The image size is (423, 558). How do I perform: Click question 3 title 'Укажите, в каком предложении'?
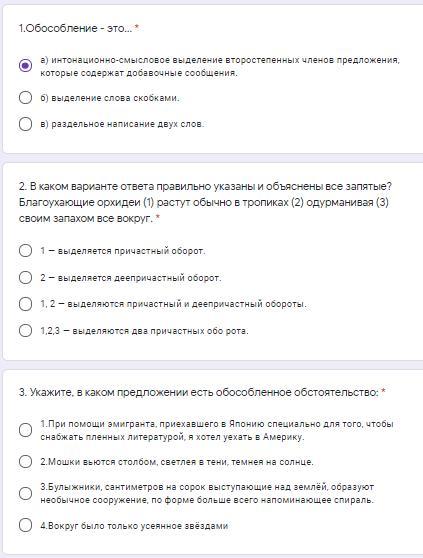click(x=199, y=392)
